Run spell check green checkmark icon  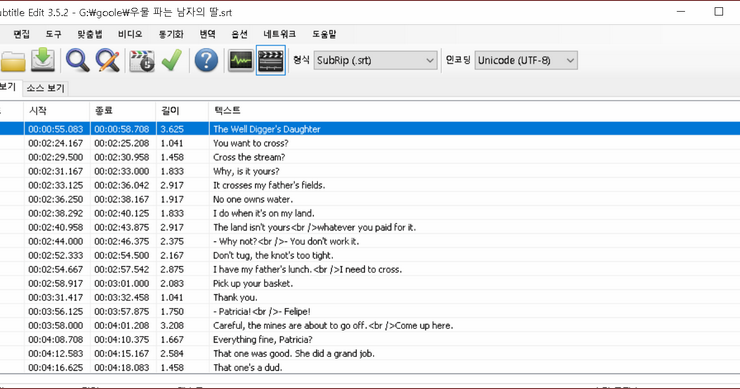pos(171,60)
